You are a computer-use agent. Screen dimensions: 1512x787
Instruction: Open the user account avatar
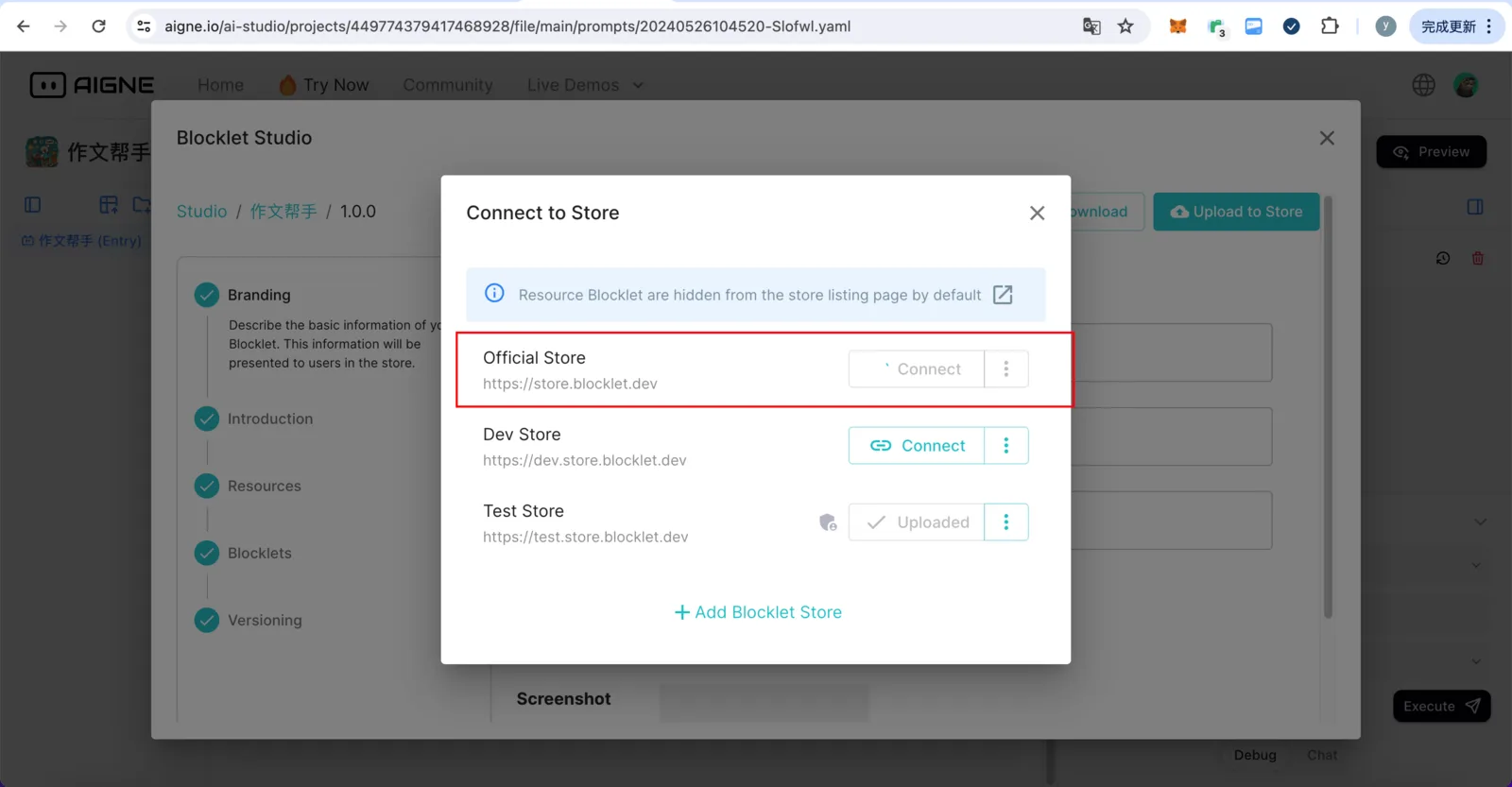[x=1466, y=85]
